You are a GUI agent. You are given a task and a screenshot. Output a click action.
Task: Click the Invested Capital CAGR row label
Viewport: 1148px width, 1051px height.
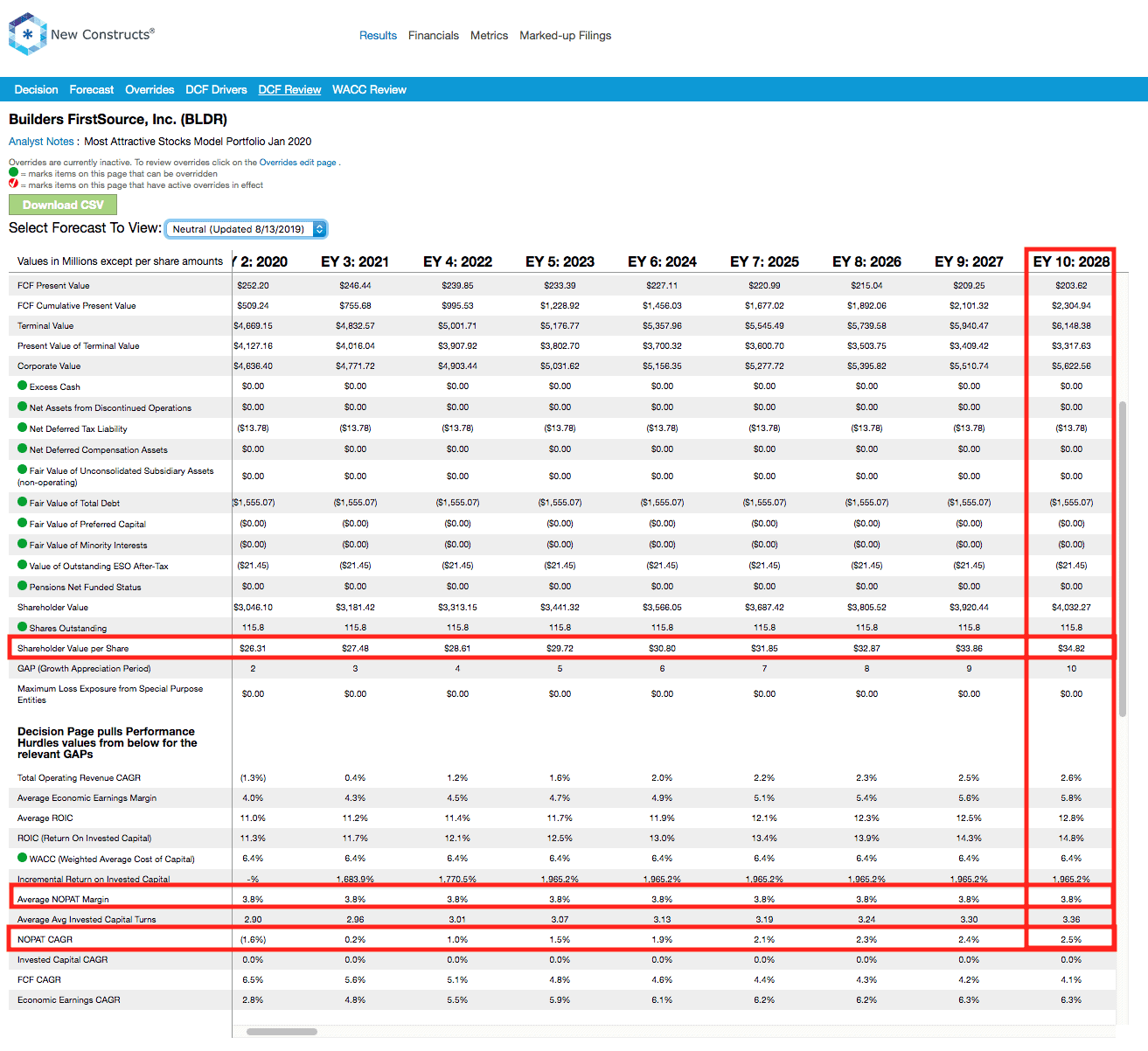[x=63, y=960]
